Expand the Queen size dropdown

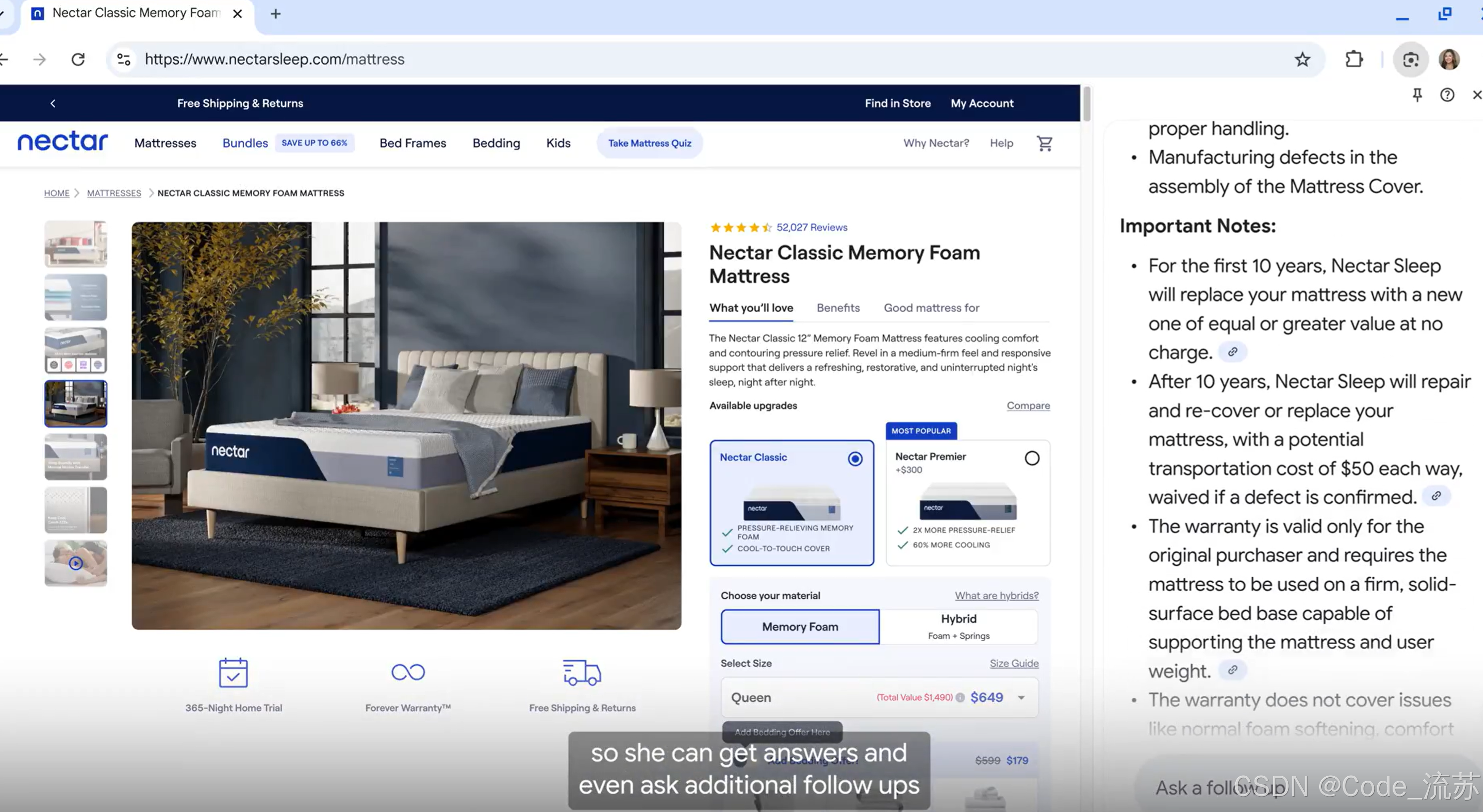pos(879,697)
